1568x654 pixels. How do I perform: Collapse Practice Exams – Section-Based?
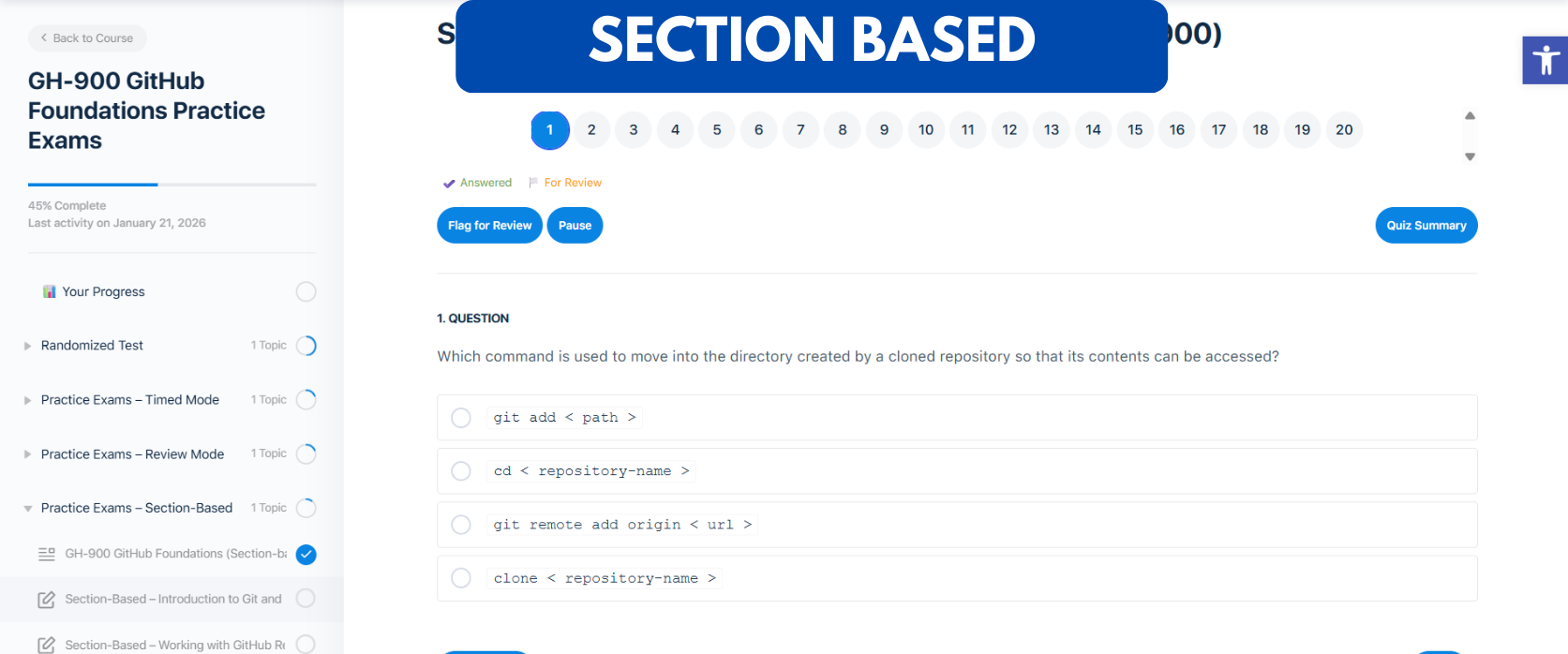click(x=28, y=509)
